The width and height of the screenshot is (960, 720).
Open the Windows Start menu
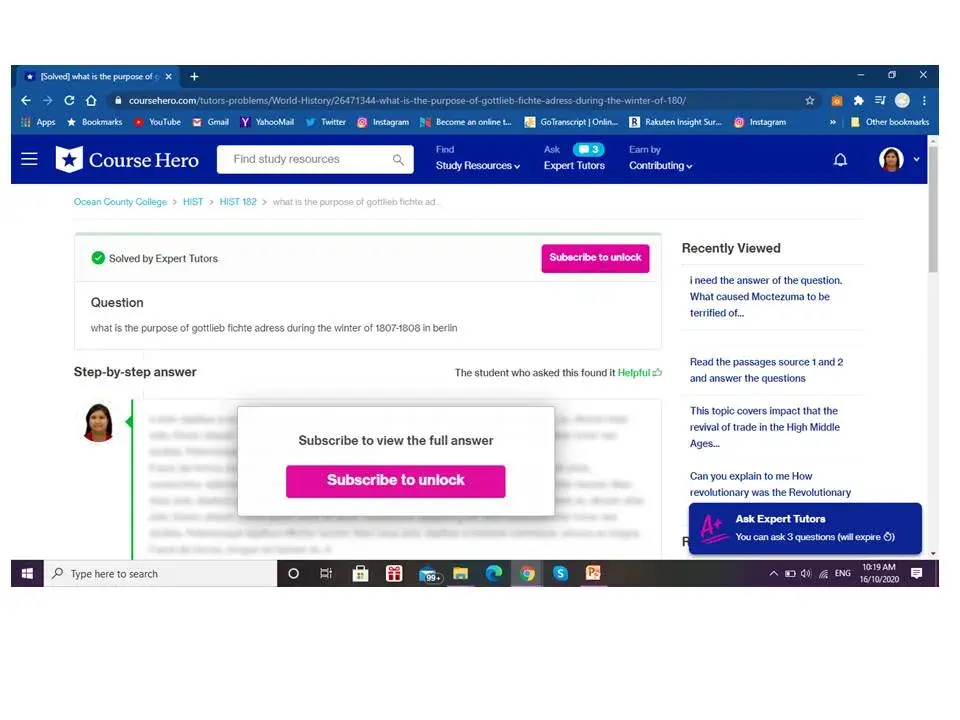click(x=27, y=574)
